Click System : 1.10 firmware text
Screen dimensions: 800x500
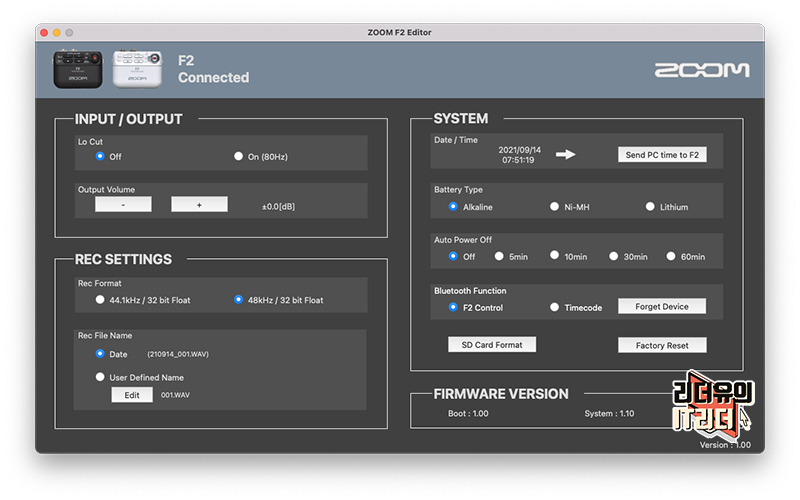tap(609, 413)
